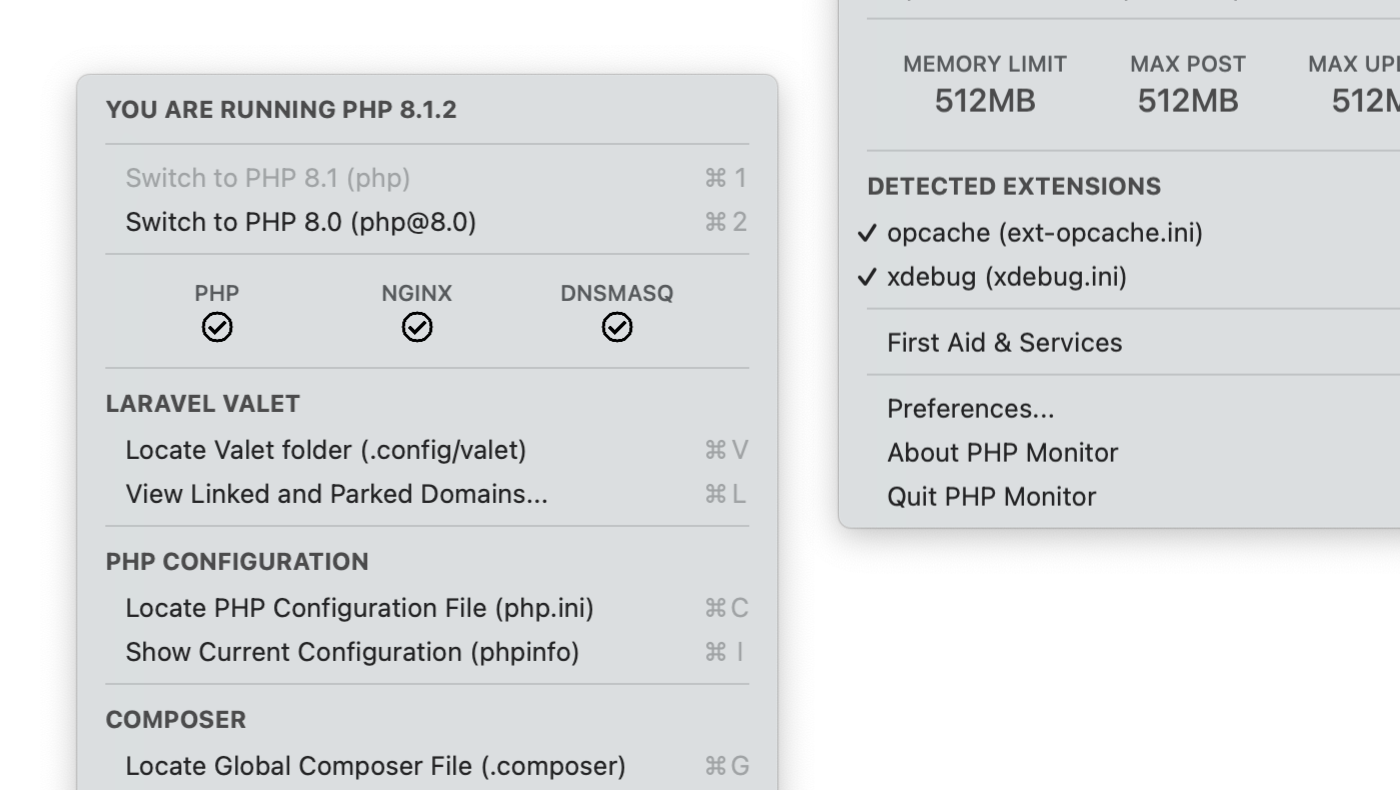This screenshot has height=790, width=1400.
Task: Toggle the xdebug extension checkmark
Action: coord(867,277)
